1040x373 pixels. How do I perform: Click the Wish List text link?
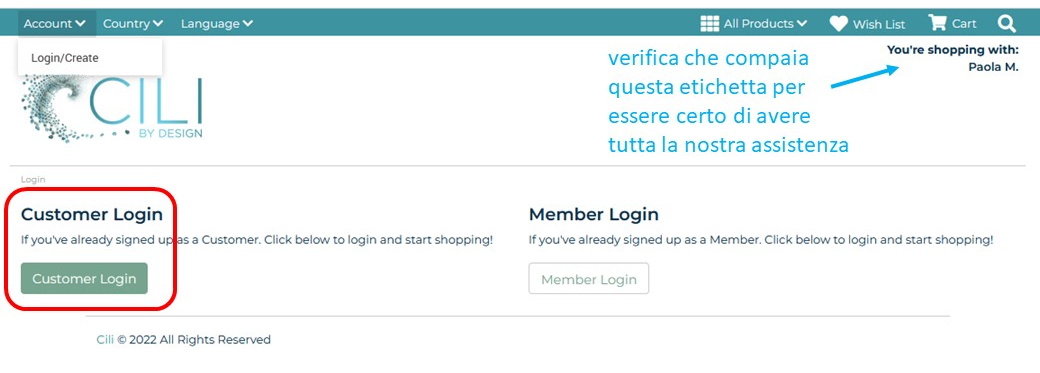click(x=879, y=24)
